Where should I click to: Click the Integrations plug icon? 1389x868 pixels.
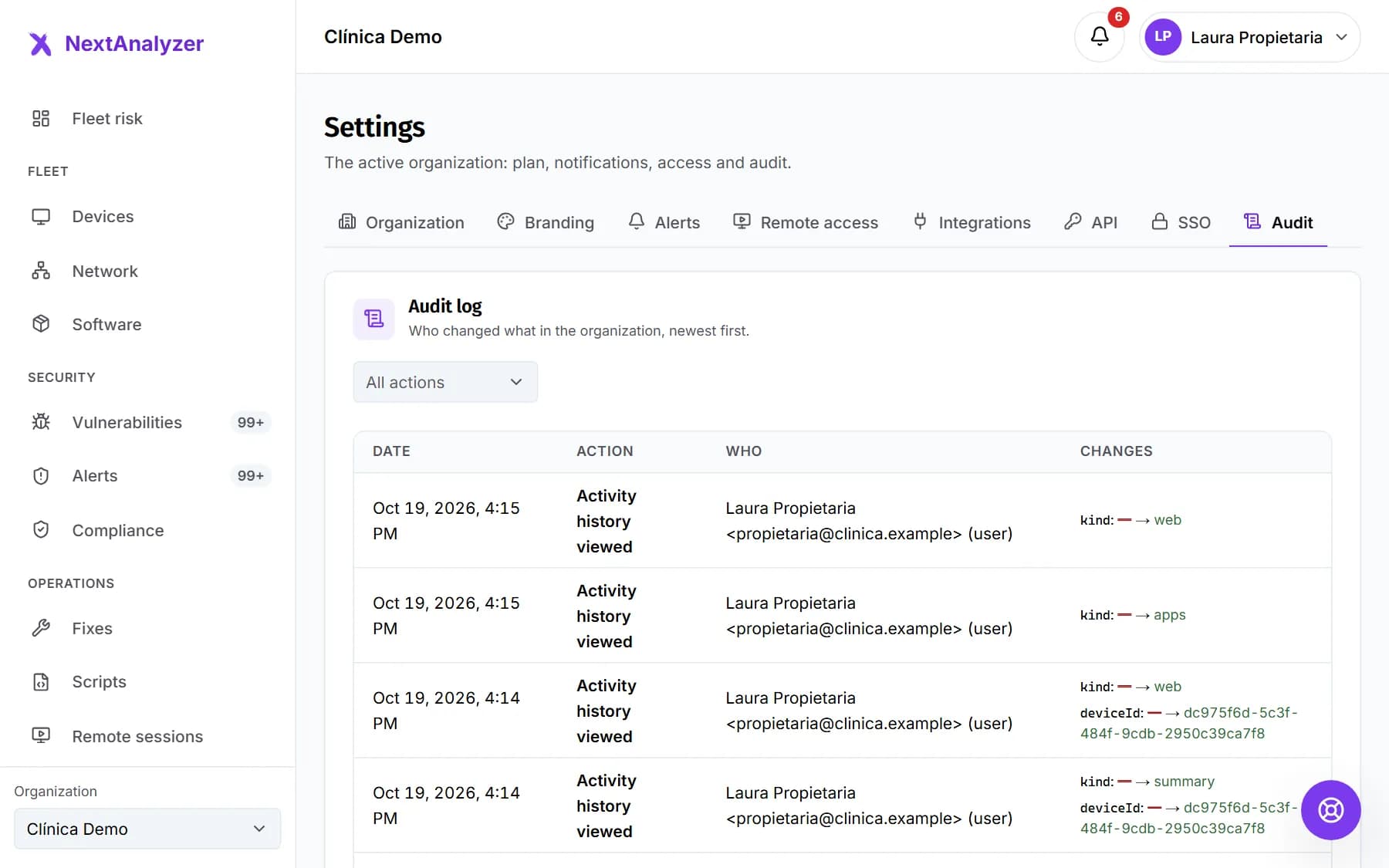[x=920, y=221]
